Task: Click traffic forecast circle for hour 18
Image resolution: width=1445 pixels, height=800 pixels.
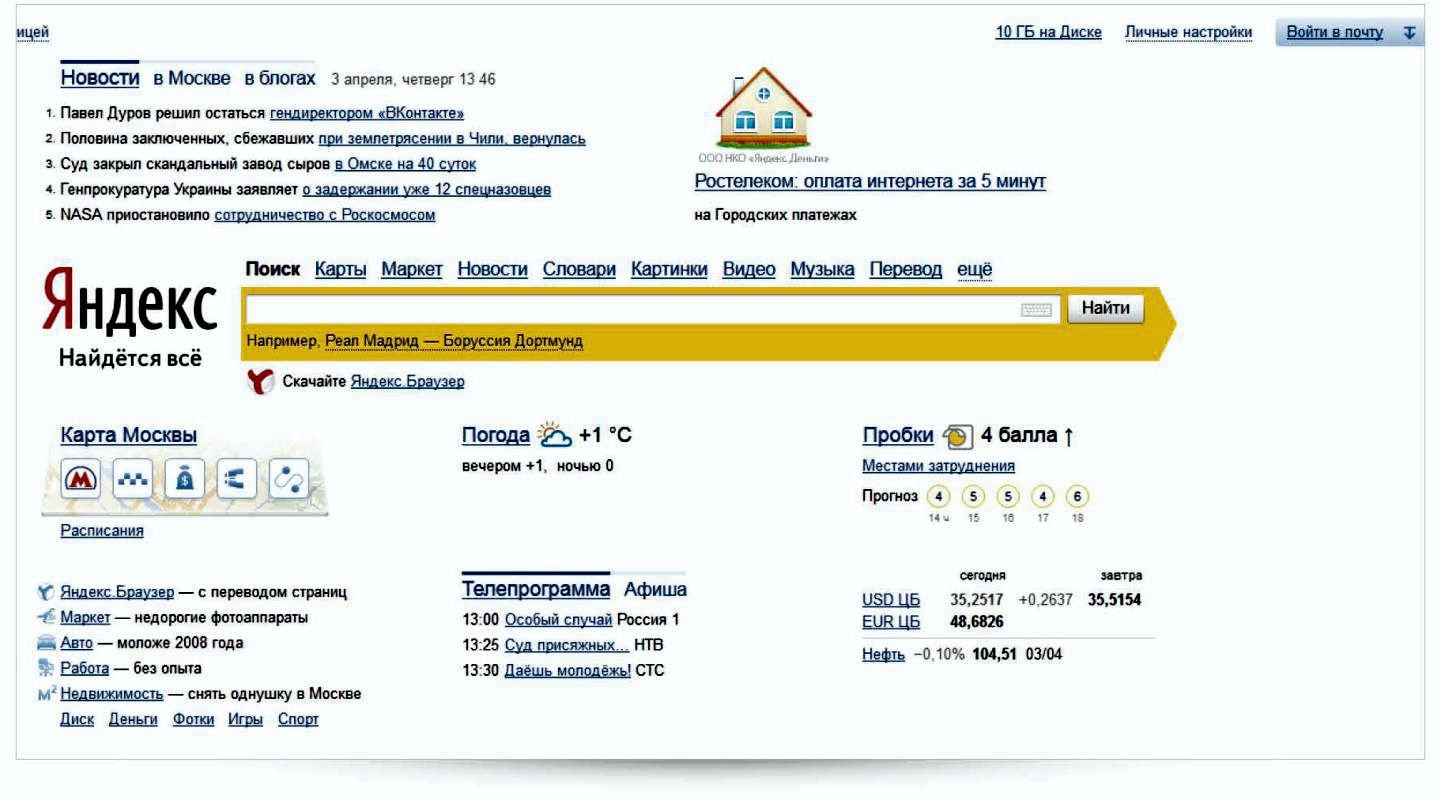Action: pos(1077,497)
